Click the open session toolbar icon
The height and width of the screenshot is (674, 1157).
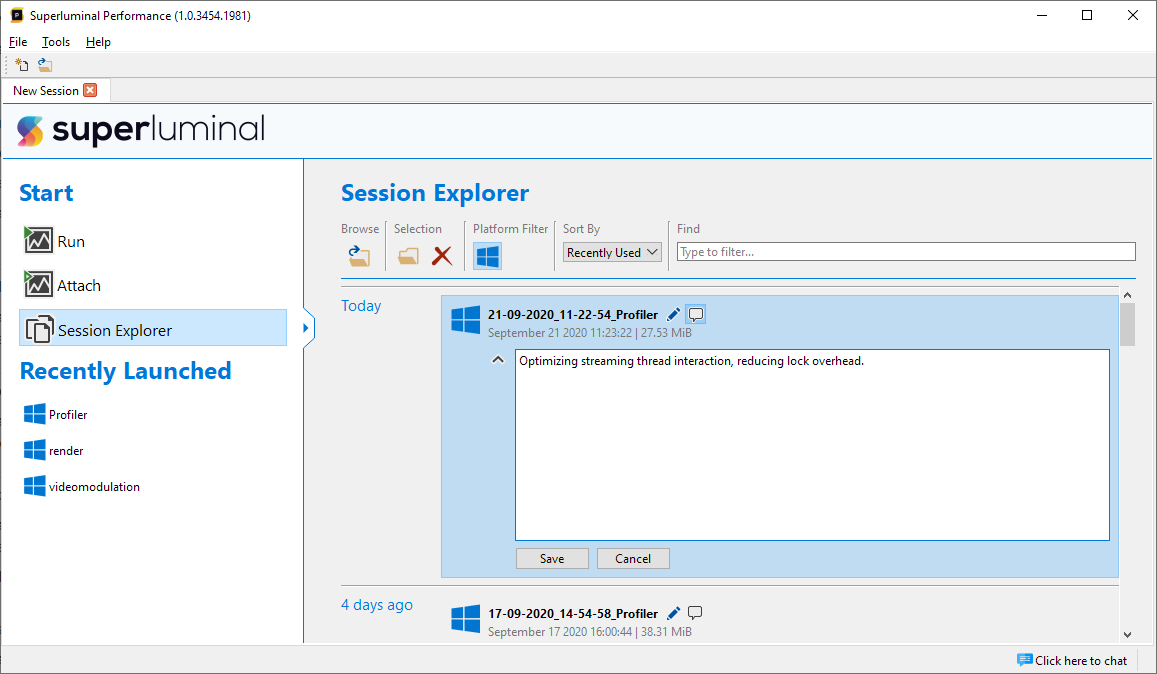(x=45, y=65)
